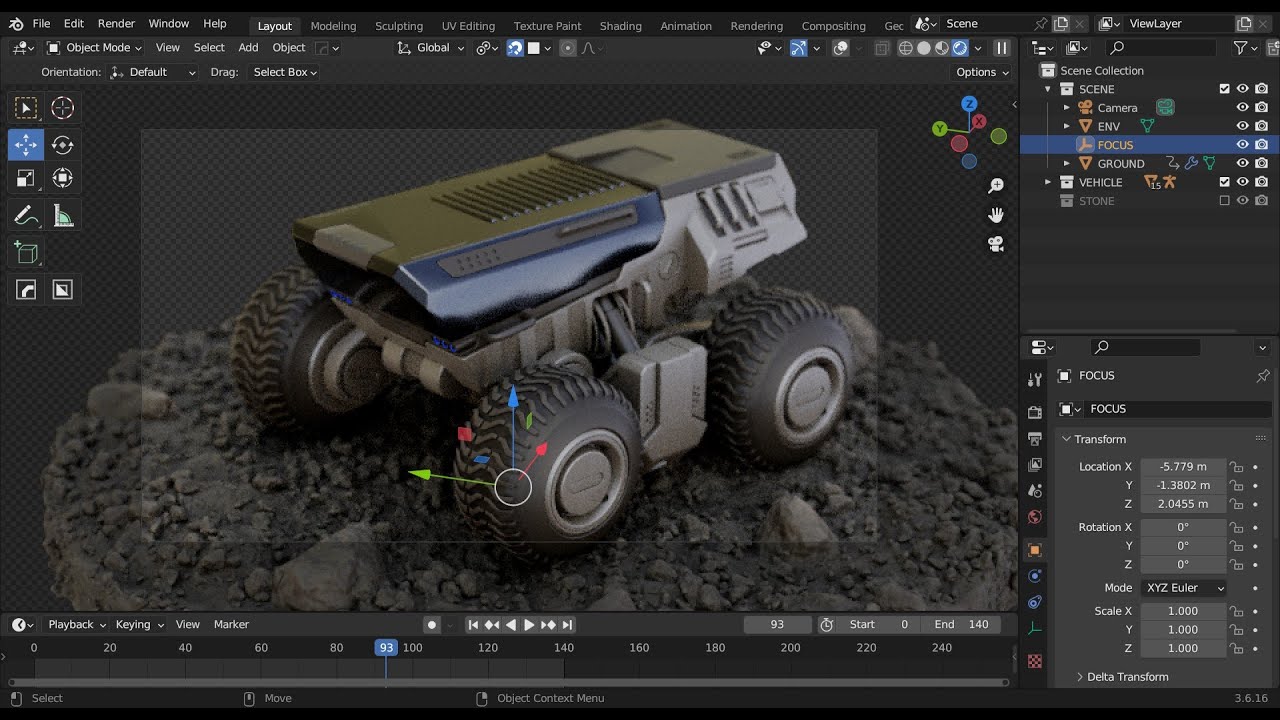
Task: Open the Output properties tab
Action: point(1035,439)
